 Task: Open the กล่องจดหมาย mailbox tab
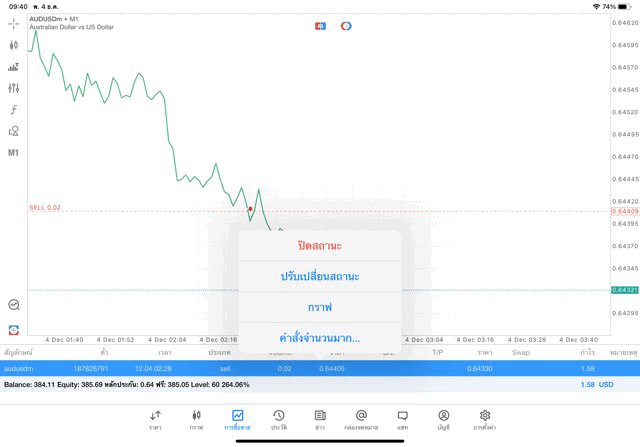click(361, 419)
